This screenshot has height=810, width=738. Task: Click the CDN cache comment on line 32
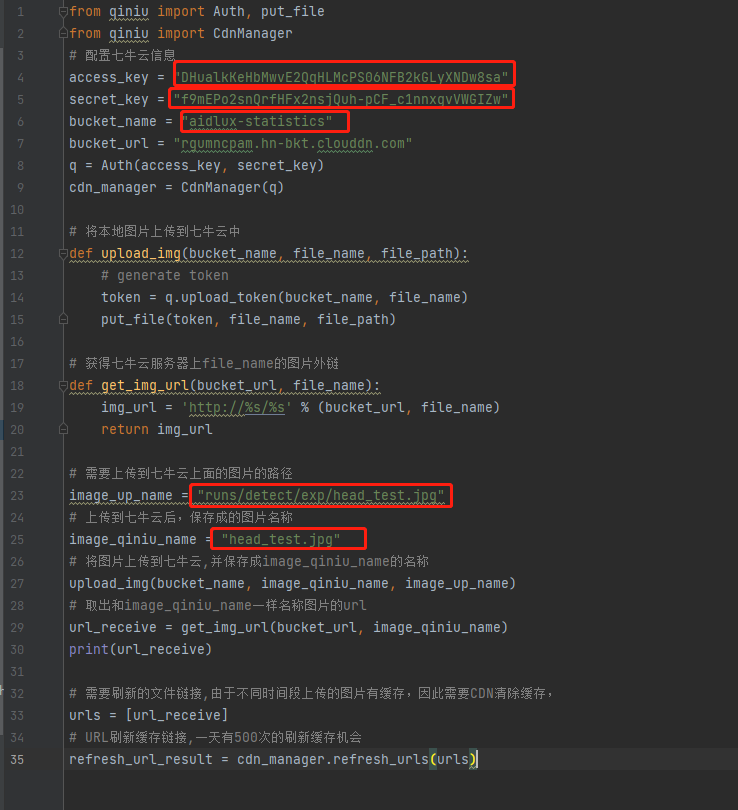point(311,693)
